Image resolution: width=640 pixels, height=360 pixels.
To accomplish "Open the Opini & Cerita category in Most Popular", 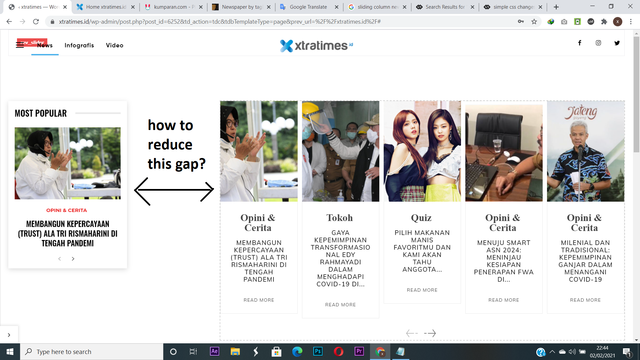I will pyautogui.click(x=67, y=210).
